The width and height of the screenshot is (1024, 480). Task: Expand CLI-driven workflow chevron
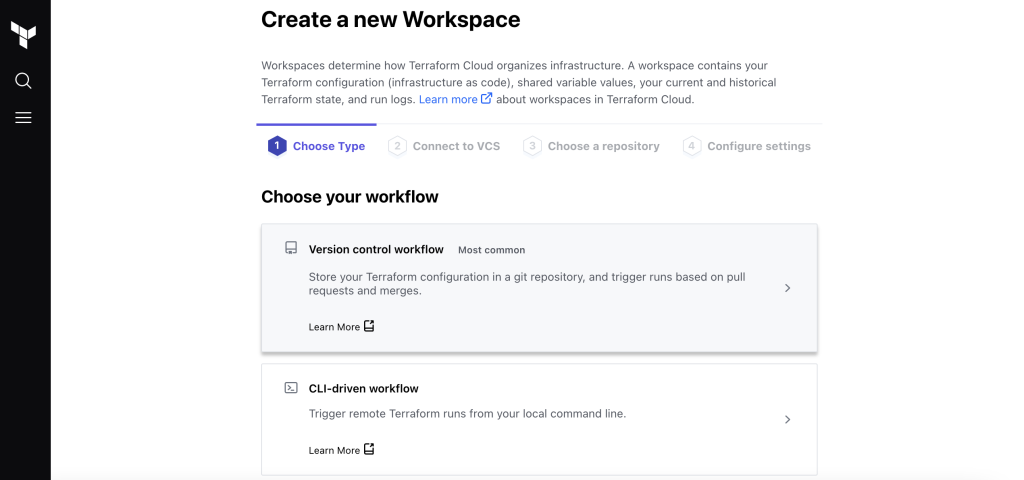pyautogui.click(x=788, y=419)
